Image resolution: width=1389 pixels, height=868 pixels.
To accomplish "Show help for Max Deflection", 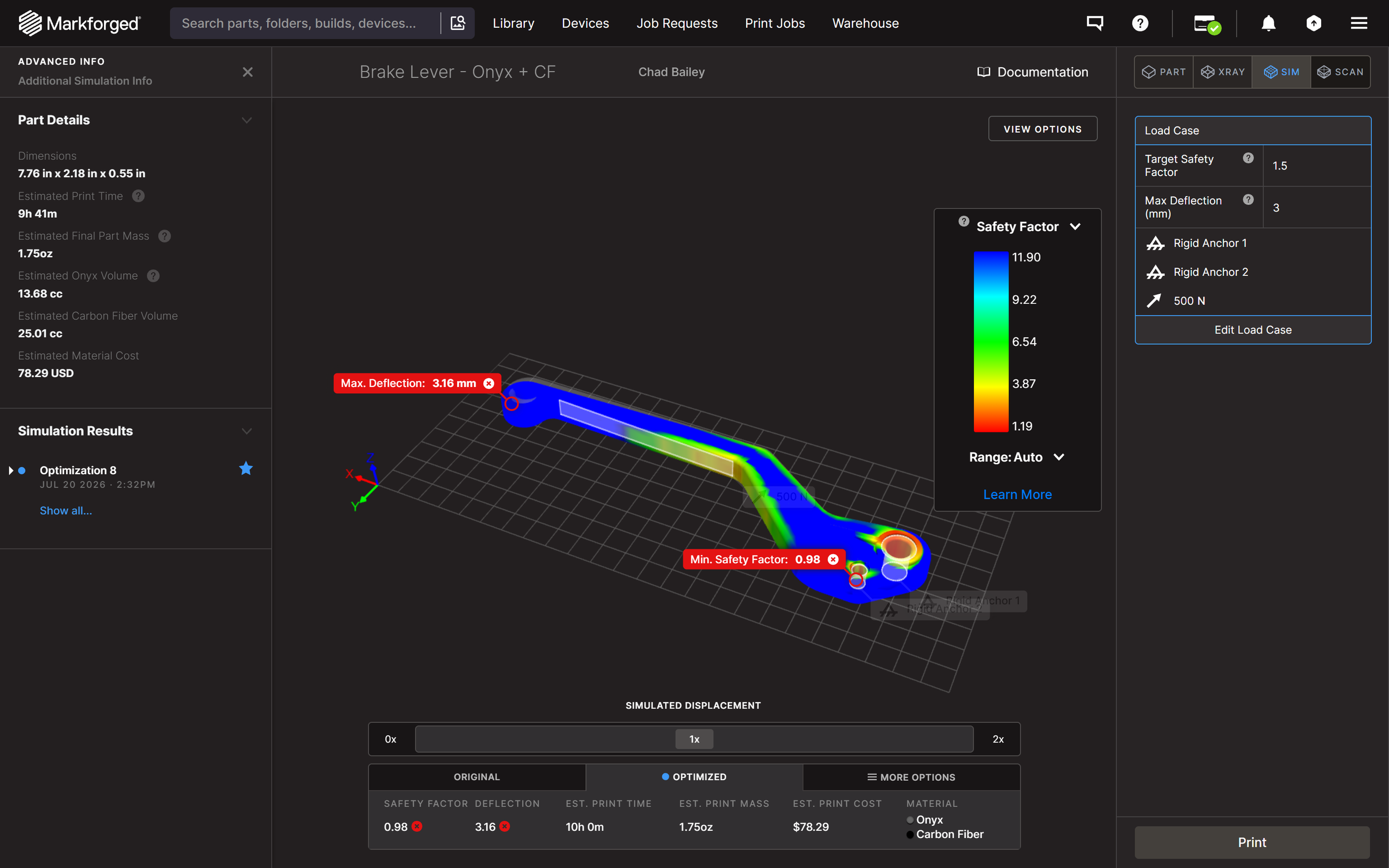I will coord(1248,199).
